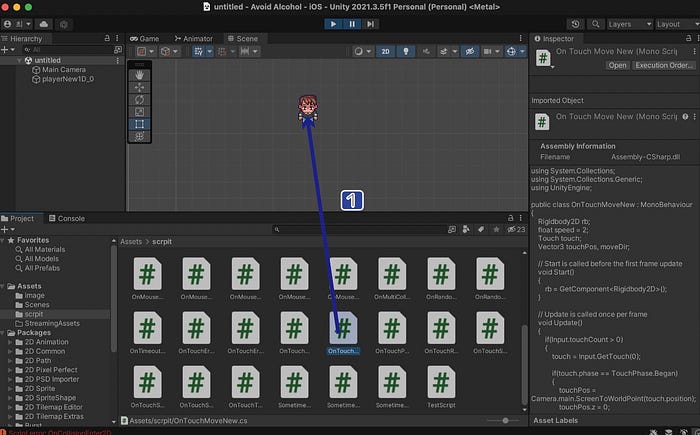Image resolution: width=700 pixels, height=435 pixels.
Task: Select the Move tool in Scene toolbar
Action: coord(139,88)
